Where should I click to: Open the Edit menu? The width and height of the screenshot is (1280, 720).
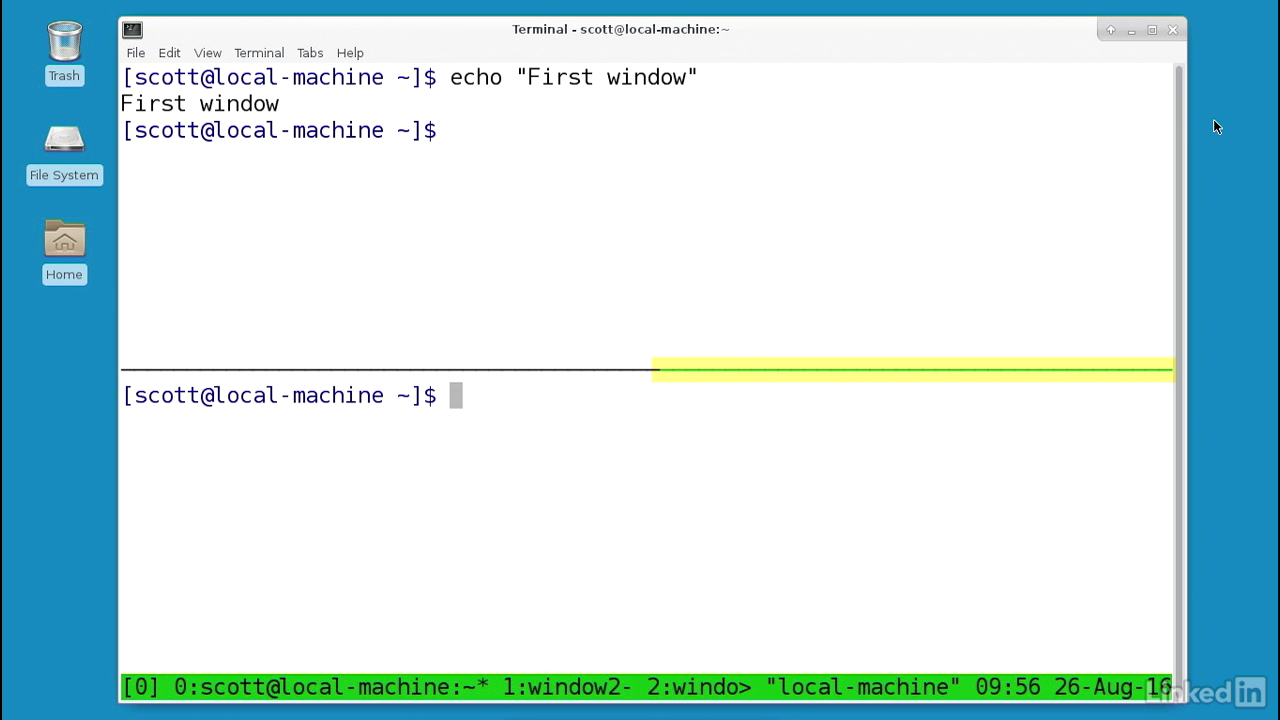[169, 53]
